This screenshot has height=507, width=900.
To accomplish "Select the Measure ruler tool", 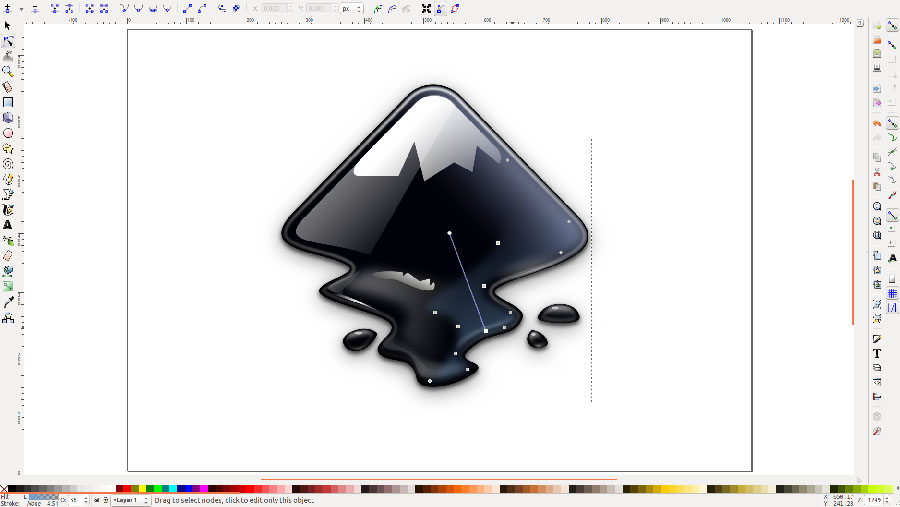I will (7, 87).
